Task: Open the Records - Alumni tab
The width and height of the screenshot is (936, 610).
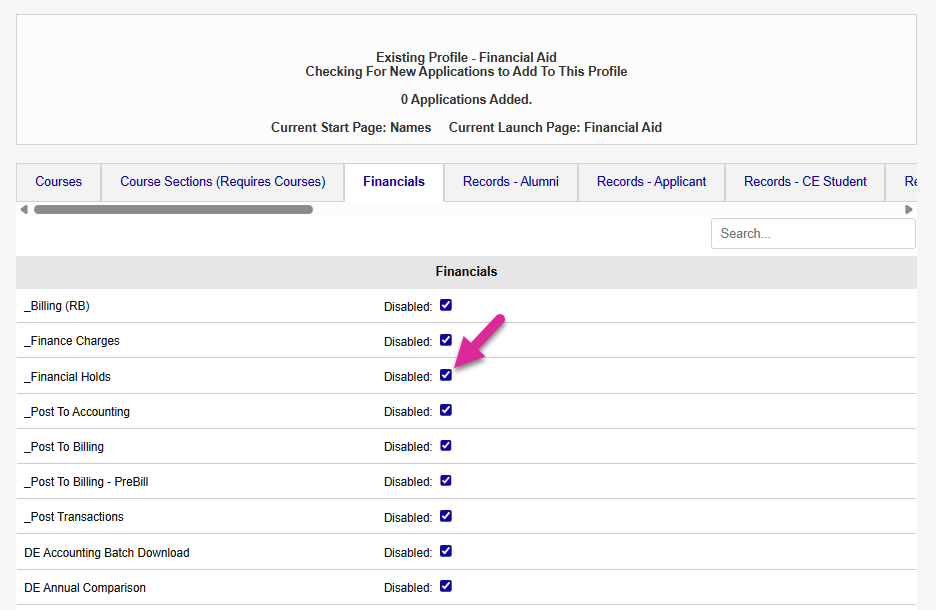Action: coord(511,182)
